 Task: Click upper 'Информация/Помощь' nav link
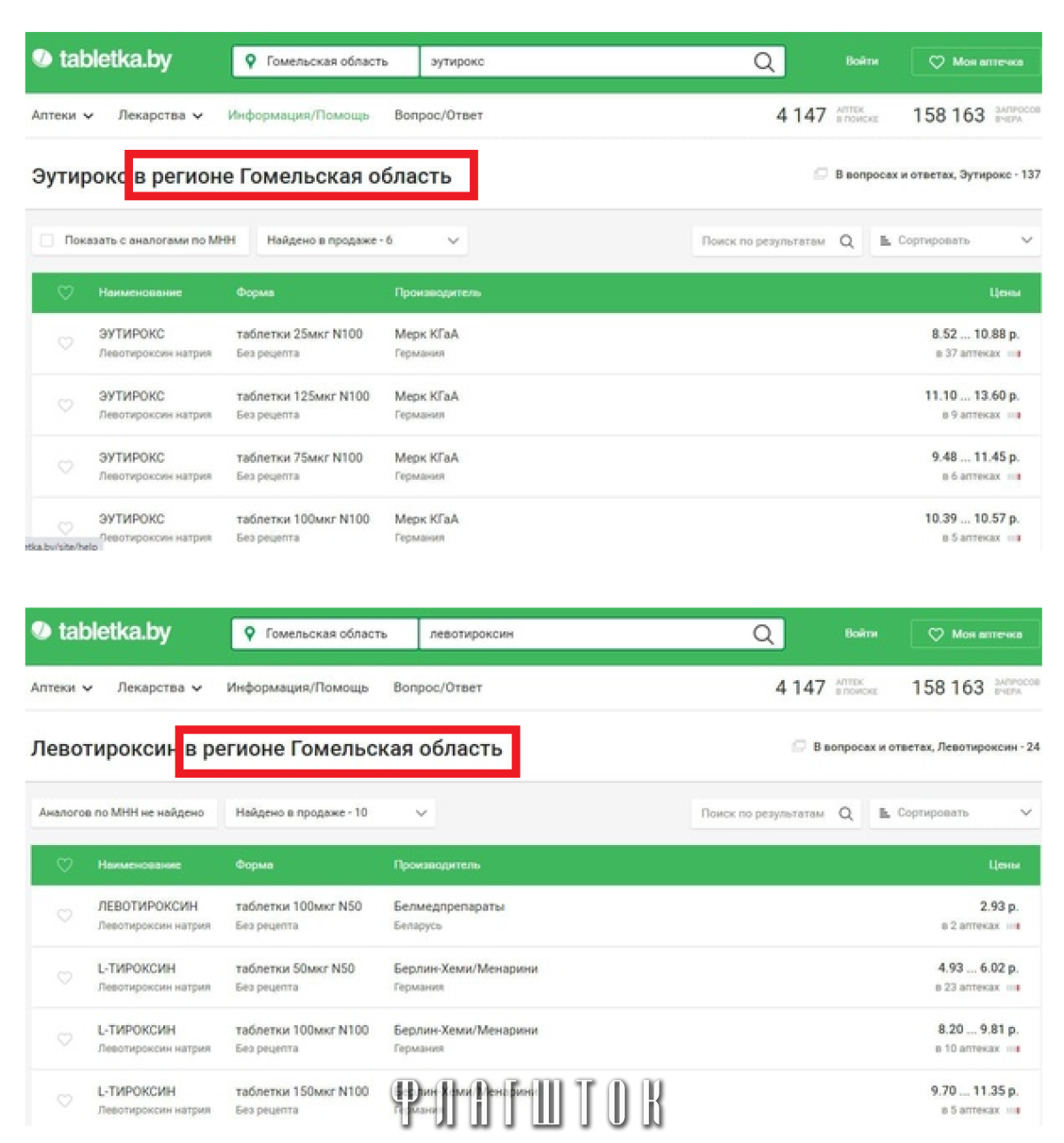[x=298, y=115]
